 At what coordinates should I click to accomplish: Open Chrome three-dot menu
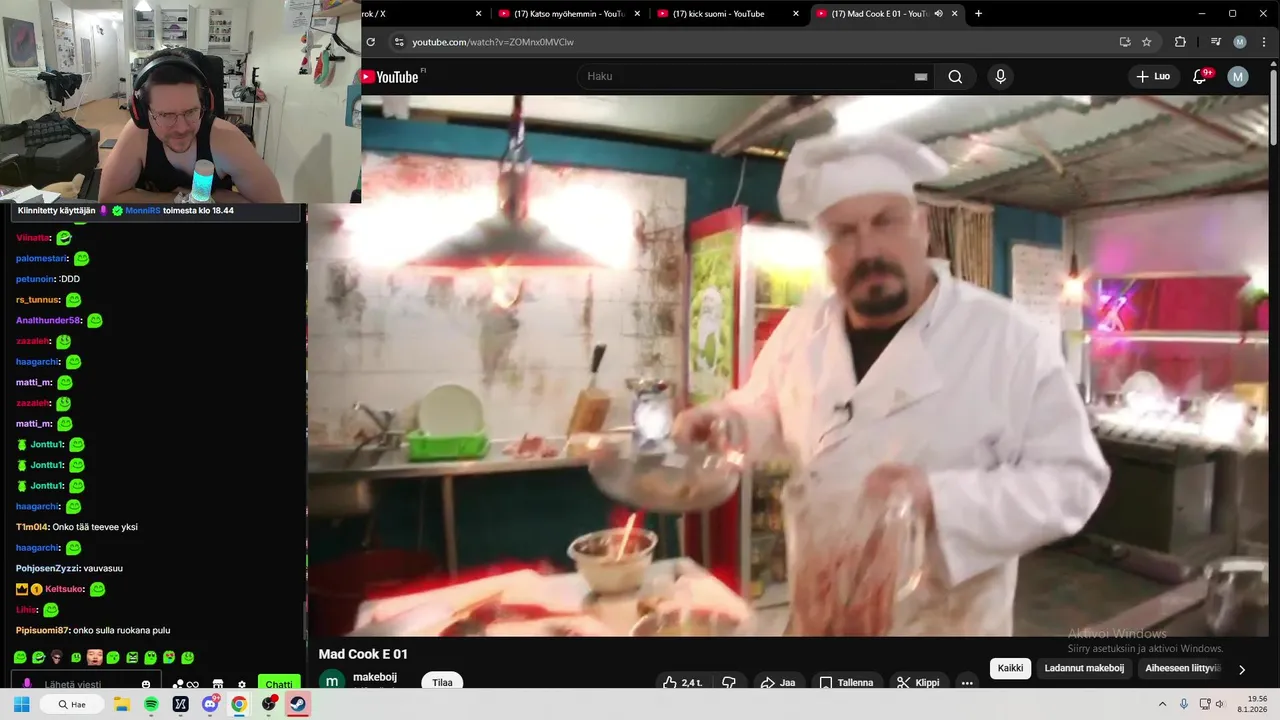point(1263,42)
